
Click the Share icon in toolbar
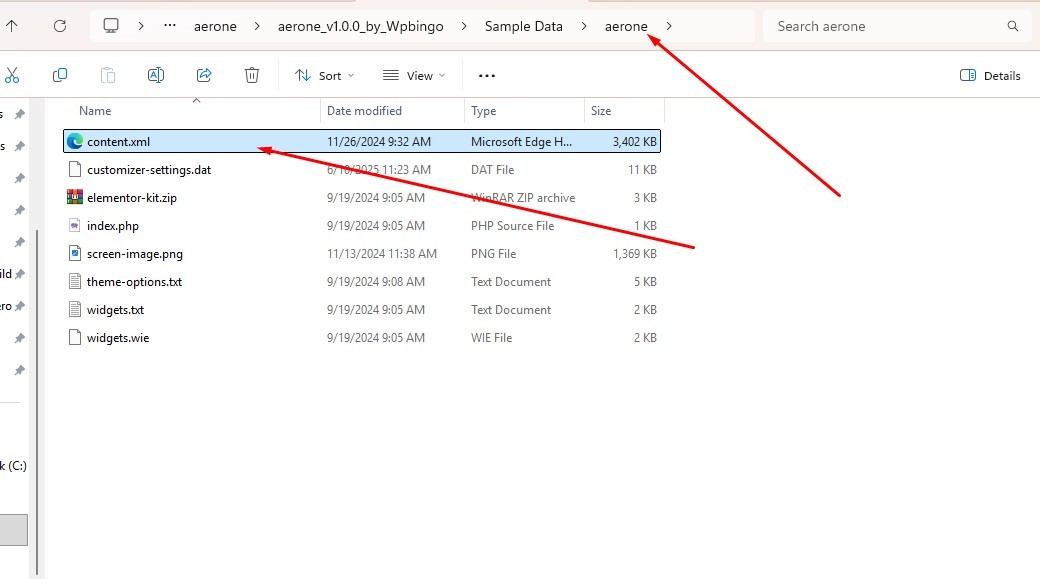click(x=204, y=75)
